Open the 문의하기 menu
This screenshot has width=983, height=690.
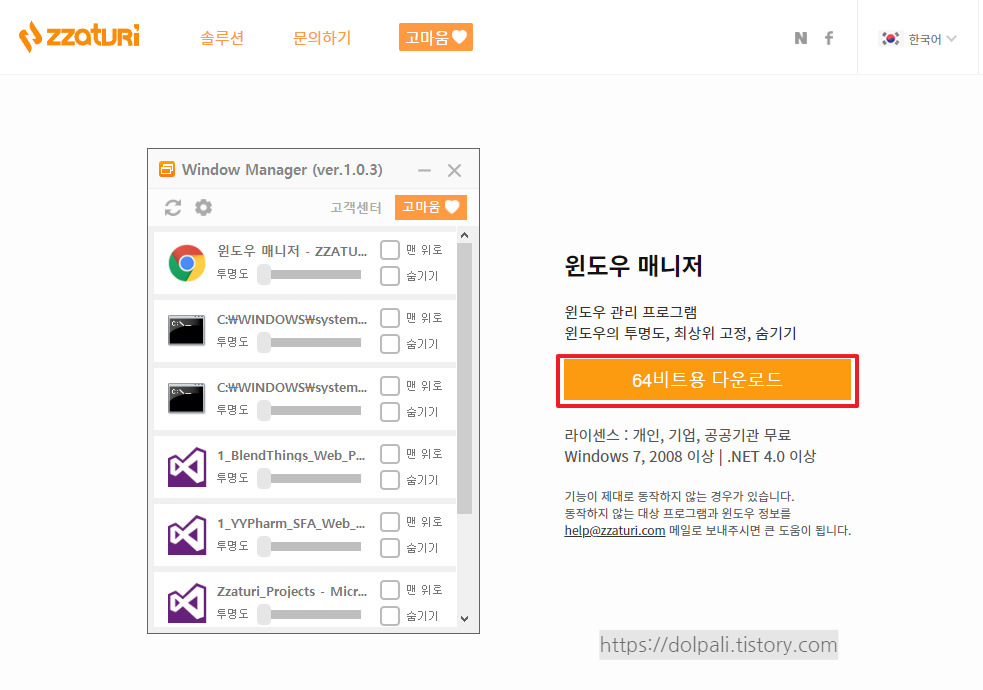coord(322,38)
